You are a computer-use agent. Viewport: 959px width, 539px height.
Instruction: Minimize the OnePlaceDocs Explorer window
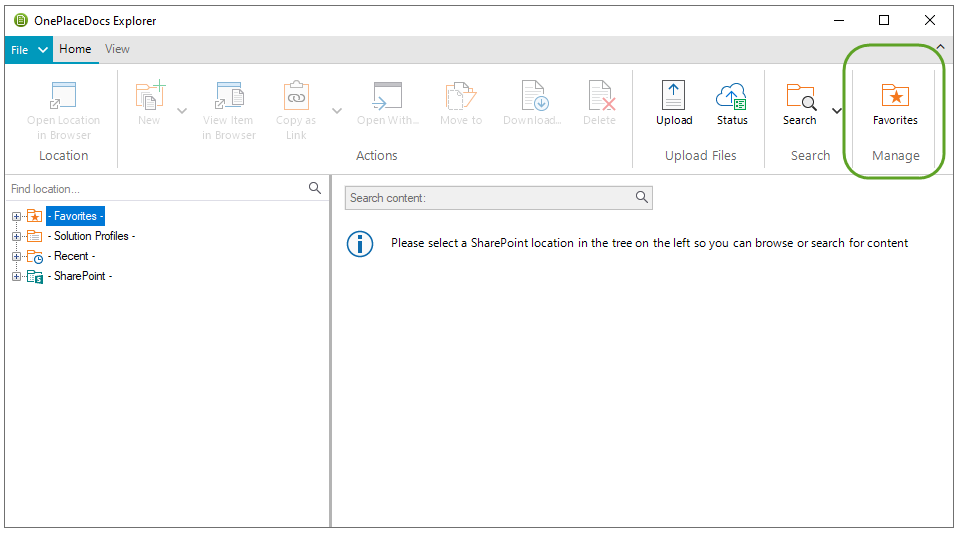pos(839,20)
